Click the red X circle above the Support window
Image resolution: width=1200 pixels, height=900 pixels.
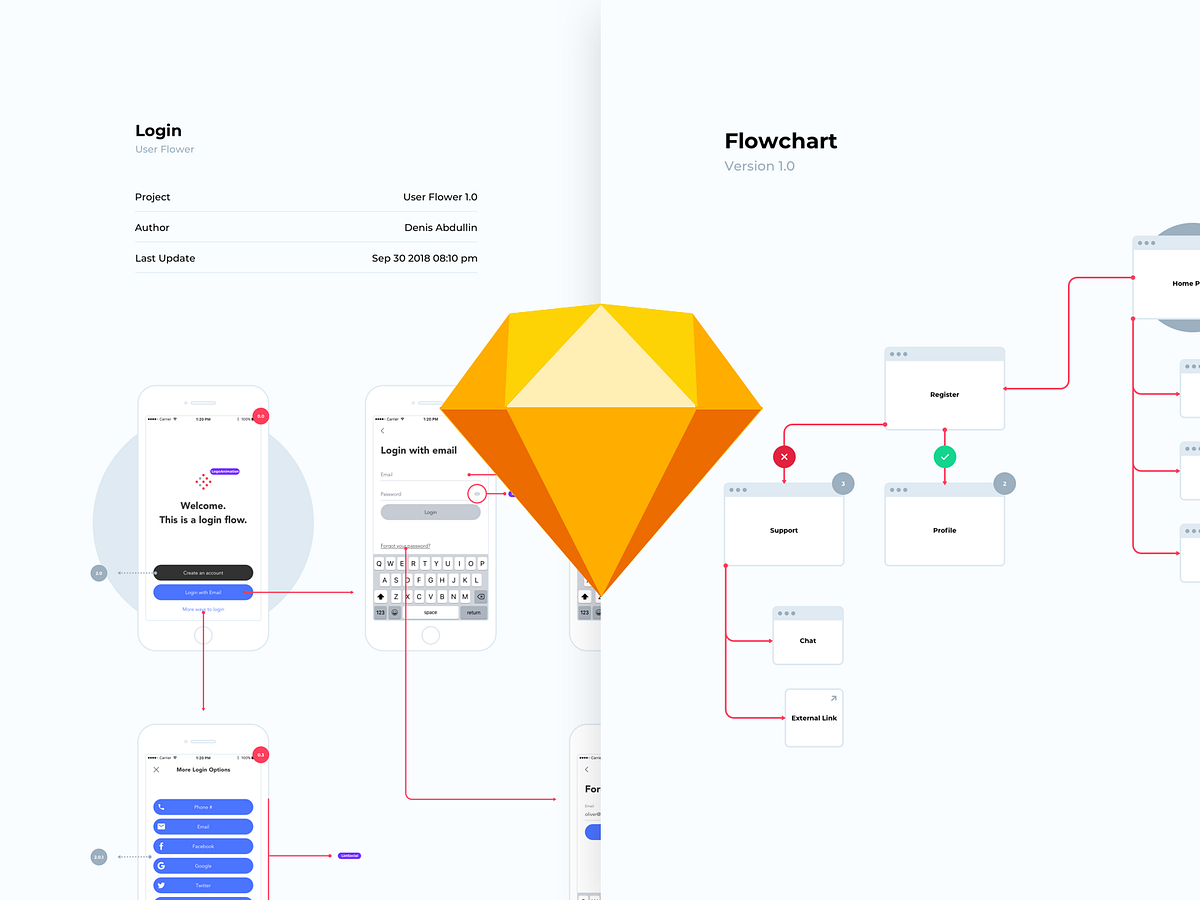pos(784,456)
